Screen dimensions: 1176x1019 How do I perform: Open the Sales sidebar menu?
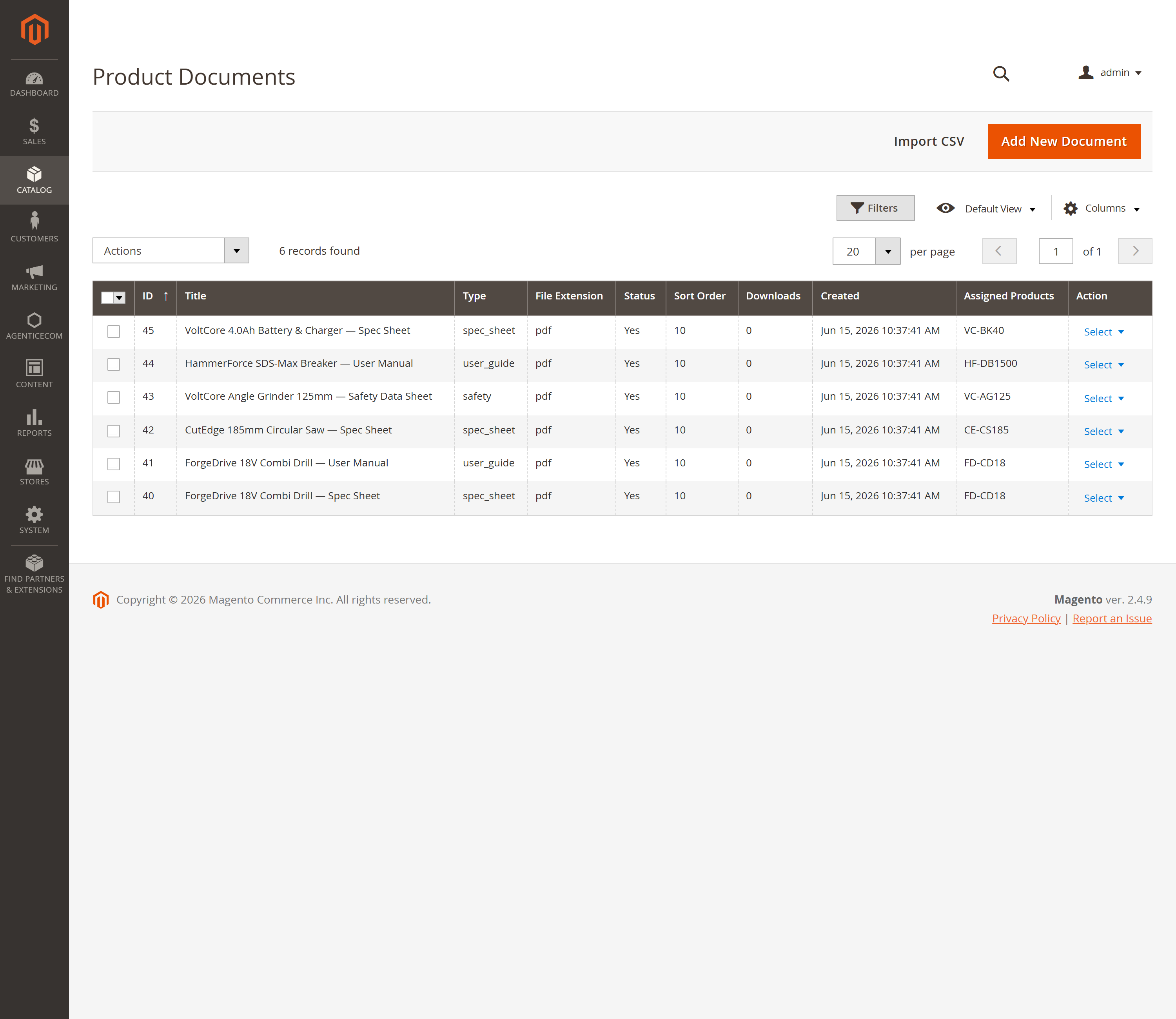tap(34, 131)
